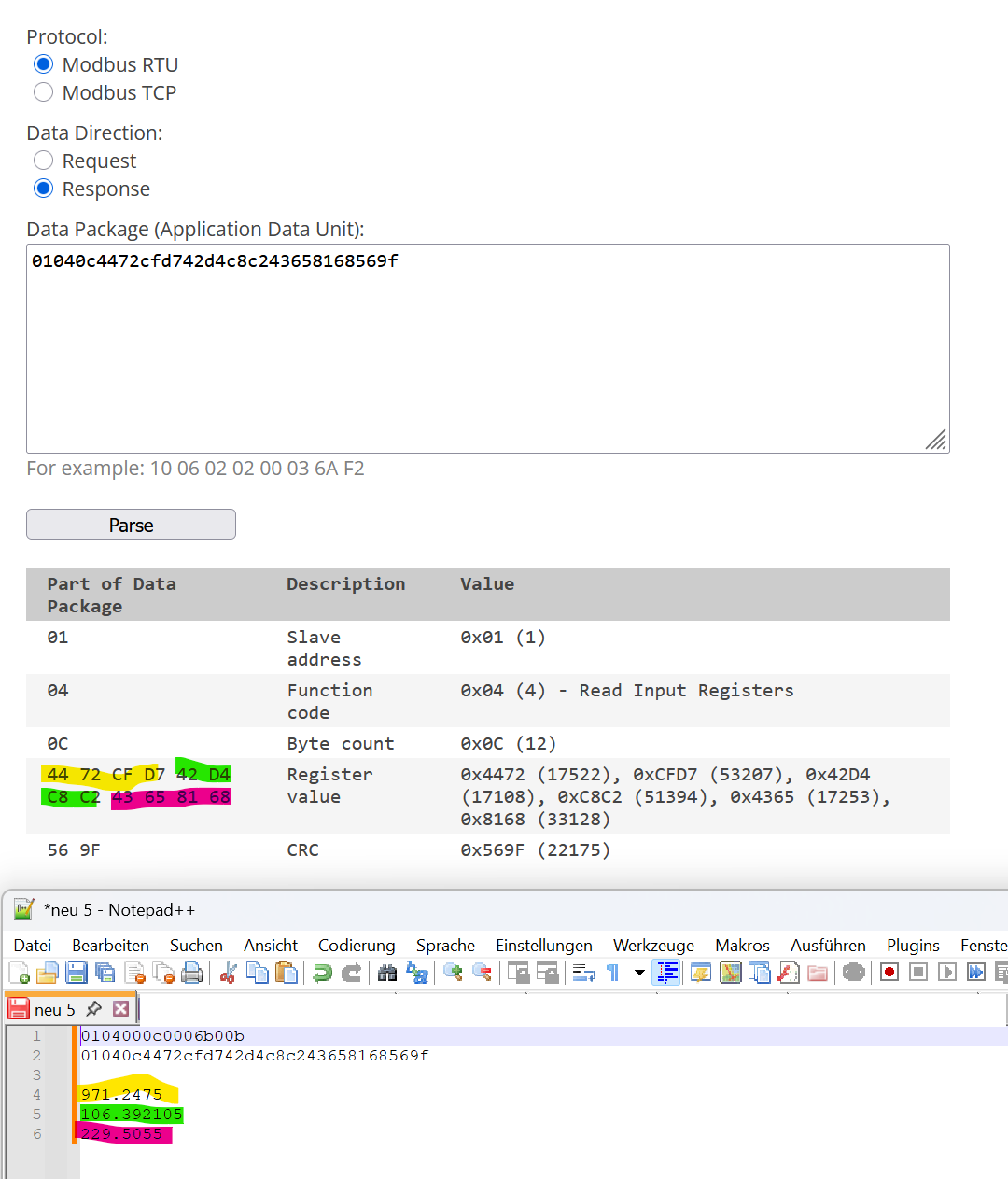
Task: Expand the show-all-characters dropdown arrow
Action: [x=639, y=973]
